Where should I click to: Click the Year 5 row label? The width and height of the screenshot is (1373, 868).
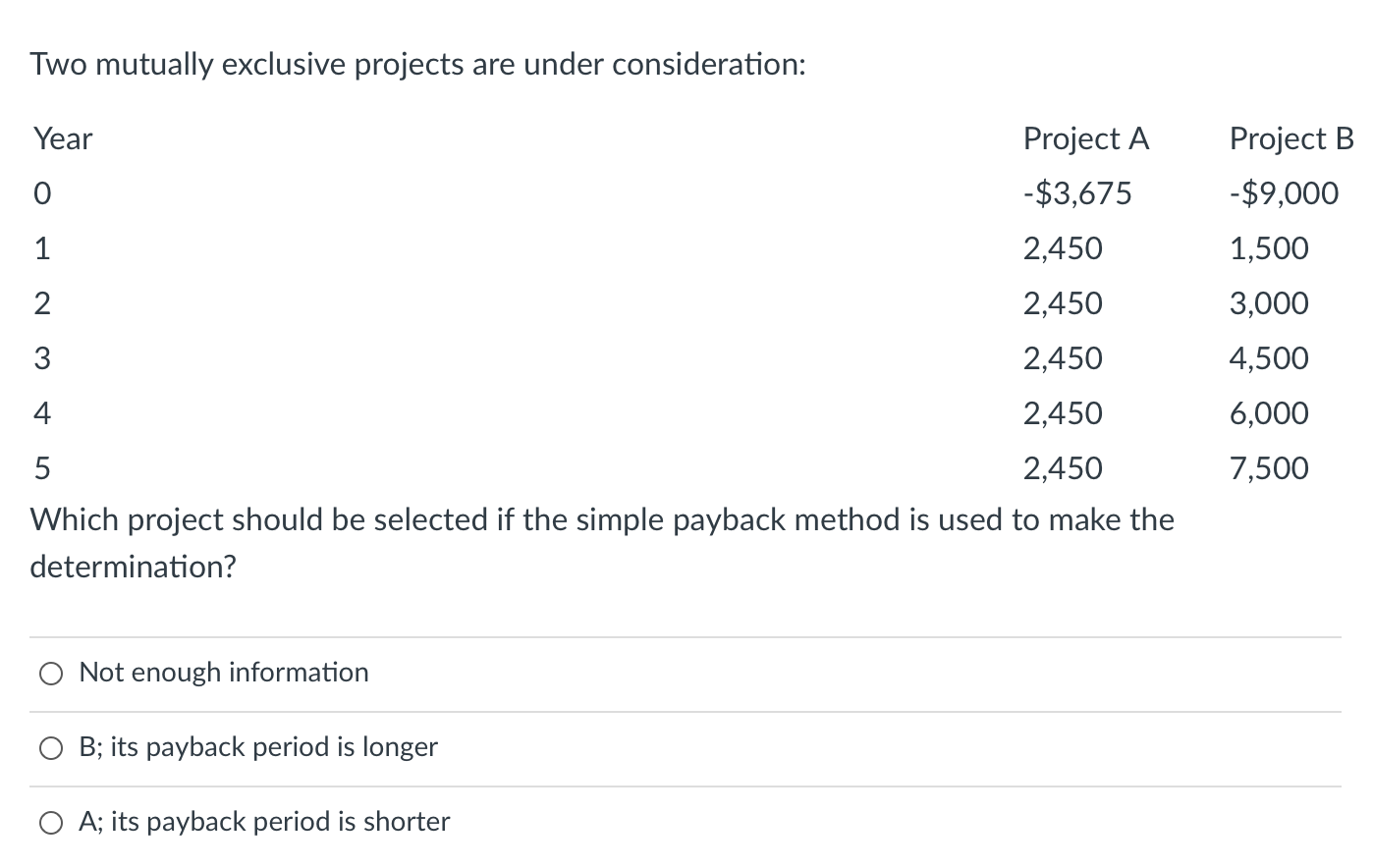[x=41, y=469]
